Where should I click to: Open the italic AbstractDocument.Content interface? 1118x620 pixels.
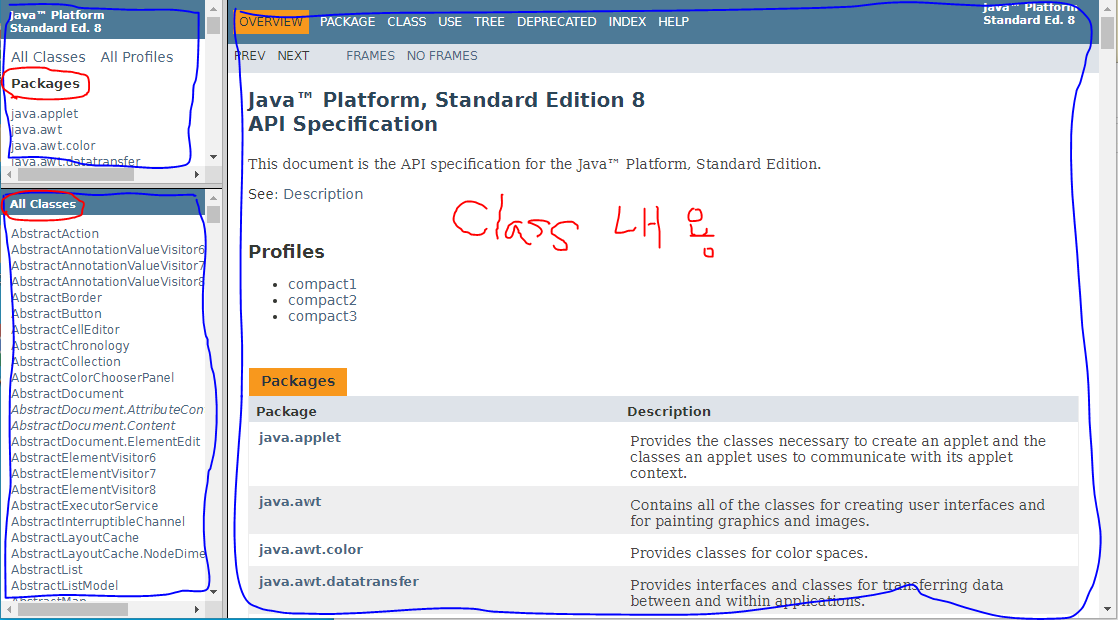(x=93, y=425)
